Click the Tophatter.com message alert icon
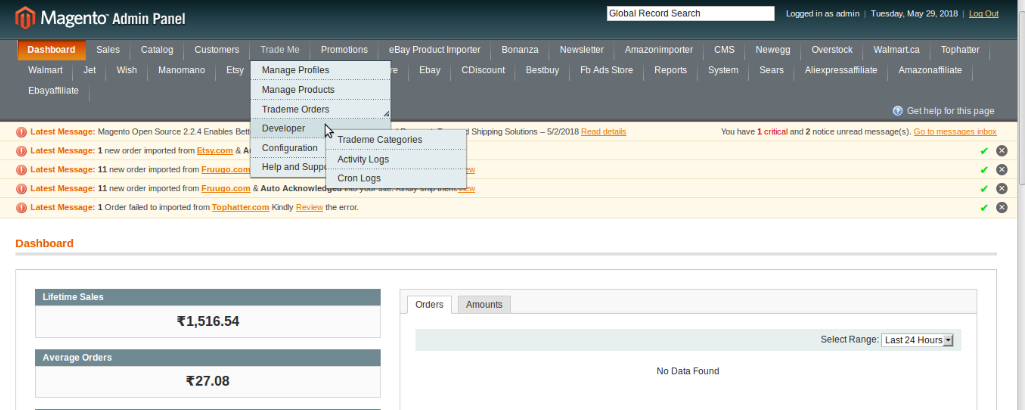Screen dimensions: 1025x410 22,207
